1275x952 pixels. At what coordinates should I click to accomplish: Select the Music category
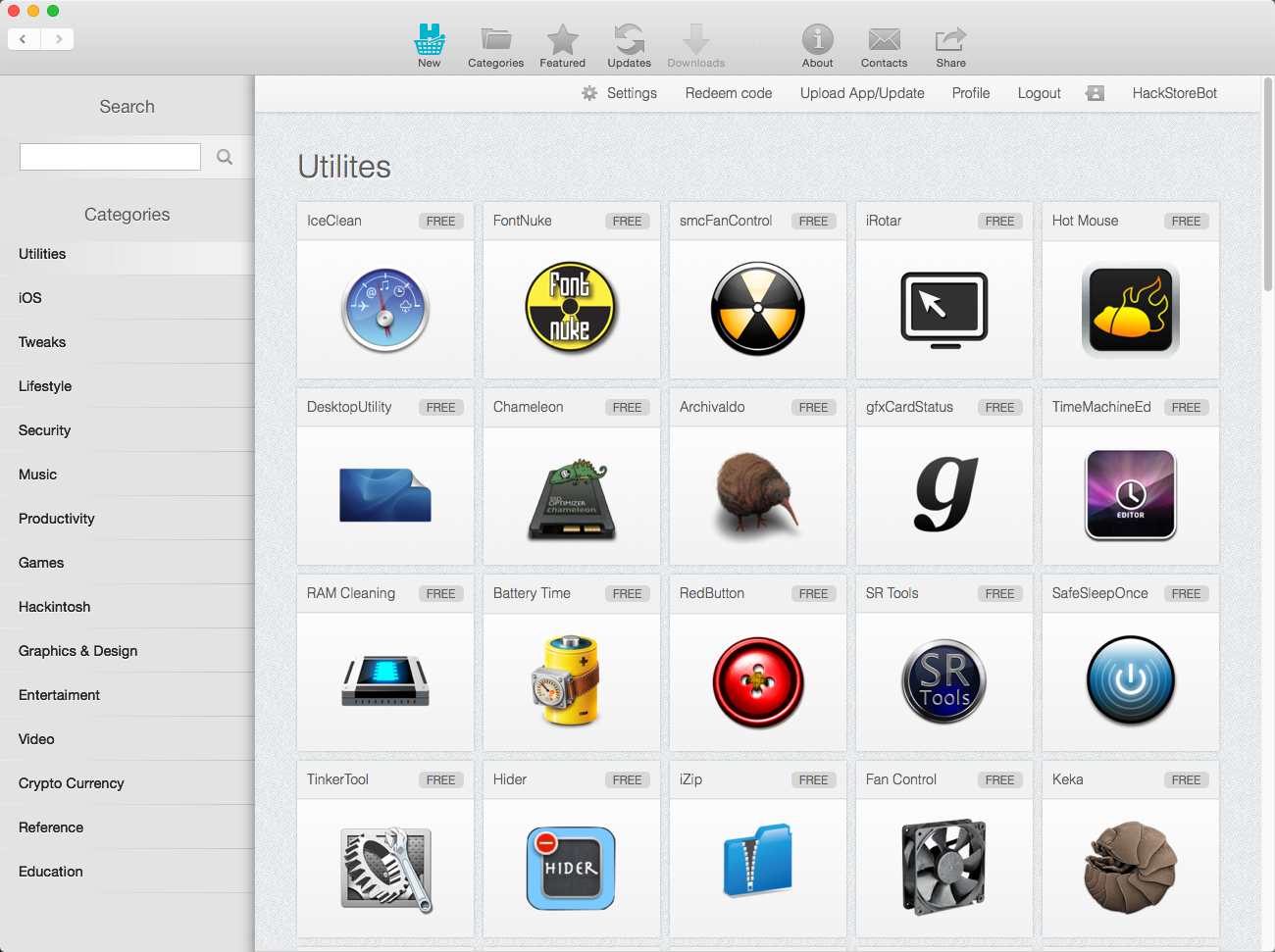tap(127, 475)
